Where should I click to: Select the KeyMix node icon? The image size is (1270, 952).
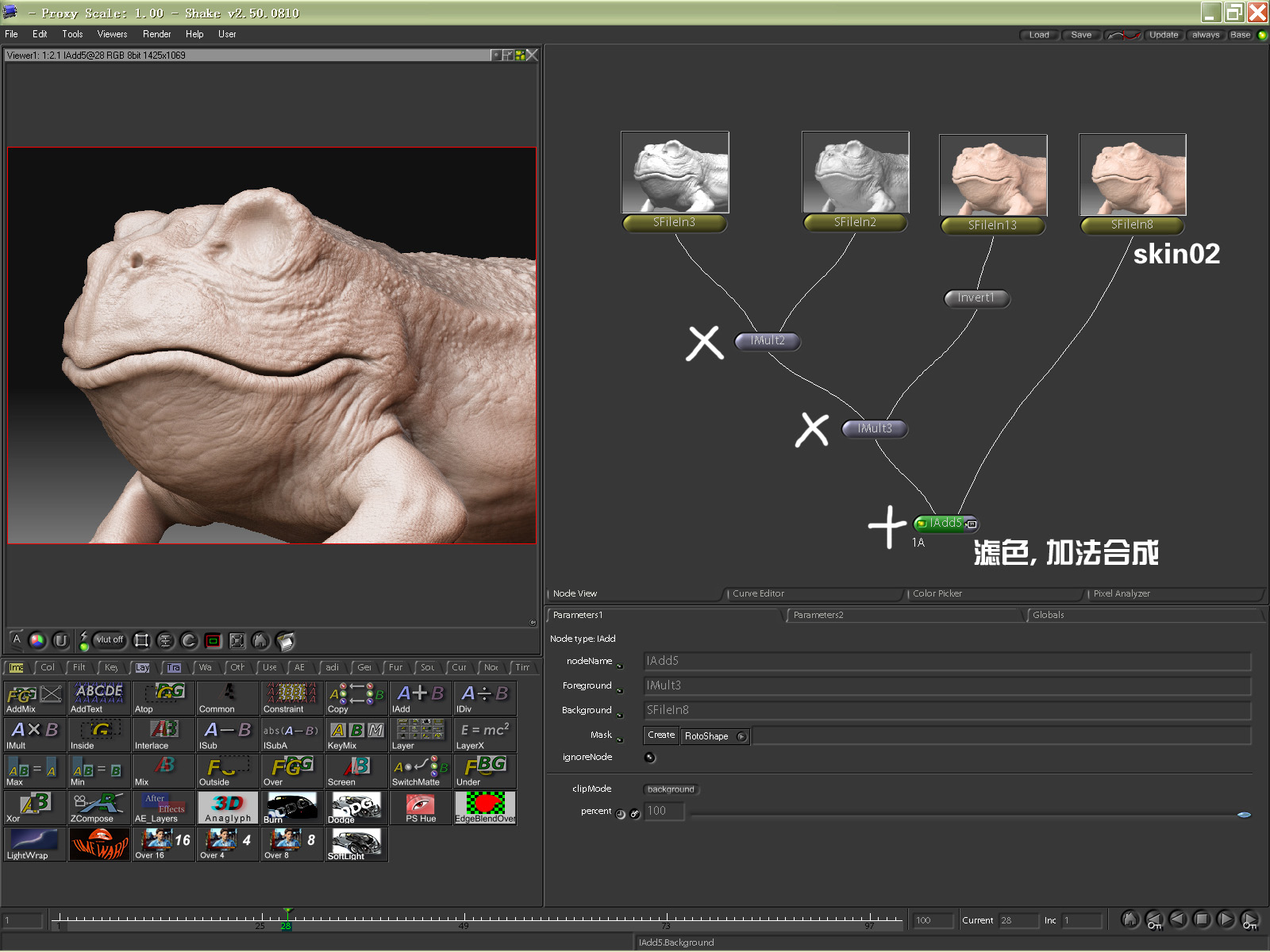(356, 735)
